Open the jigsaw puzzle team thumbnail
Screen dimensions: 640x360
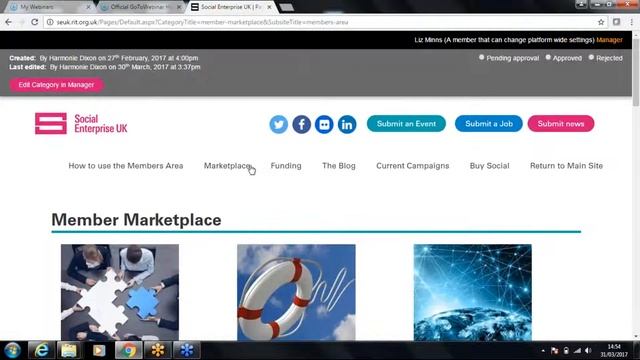[120, 292]
